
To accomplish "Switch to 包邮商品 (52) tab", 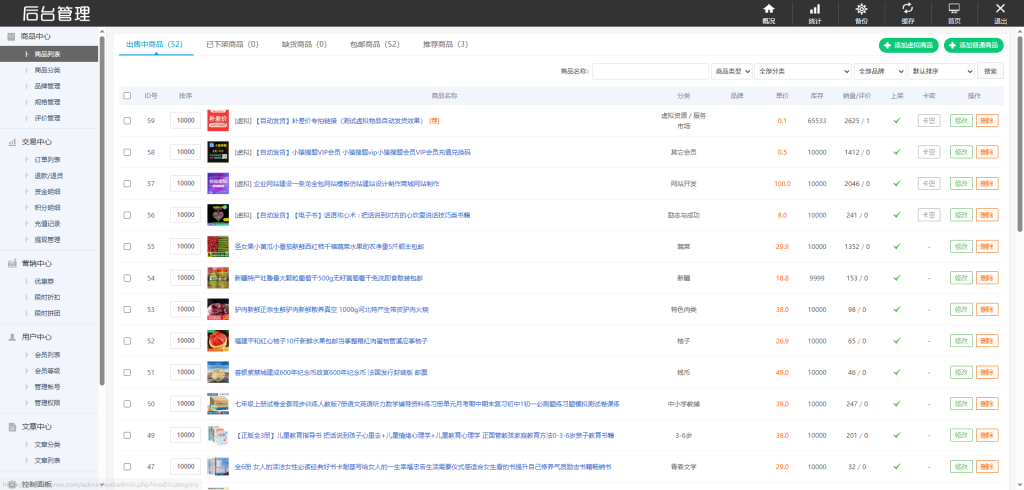I will pyautogui.click(x=375, y=44).
